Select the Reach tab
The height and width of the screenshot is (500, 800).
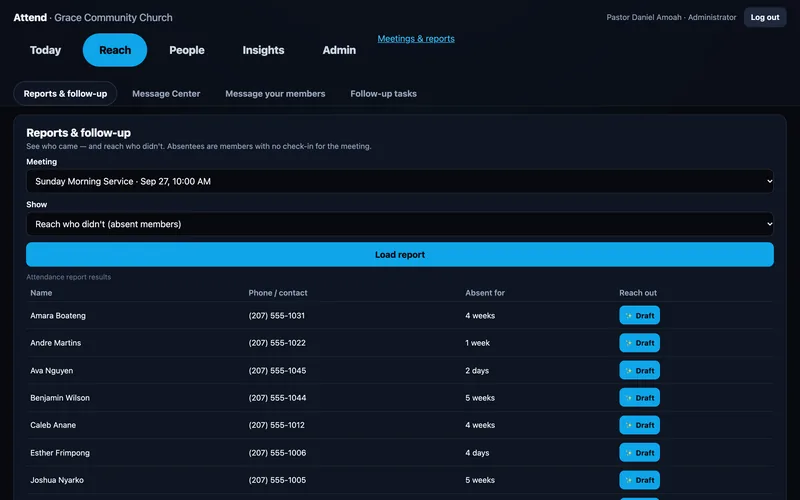tap(115, 50)
